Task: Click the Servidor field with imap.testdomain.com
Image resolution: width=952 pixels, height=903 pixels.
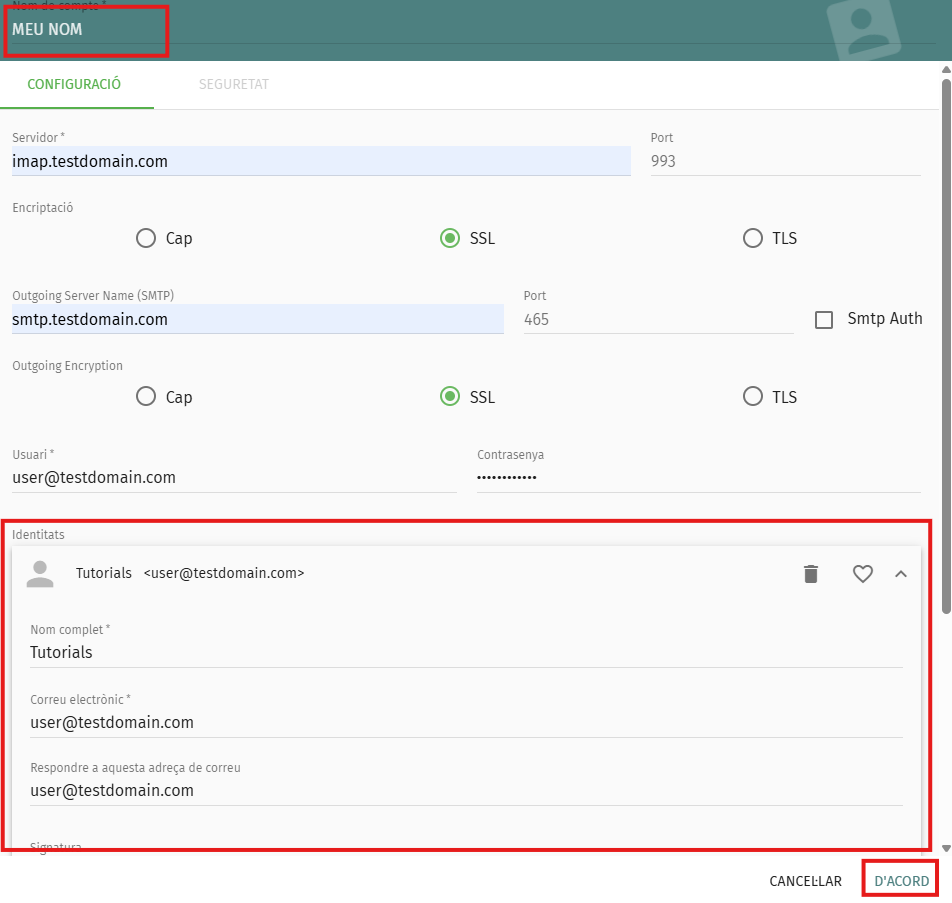Action: click(320, 161)
